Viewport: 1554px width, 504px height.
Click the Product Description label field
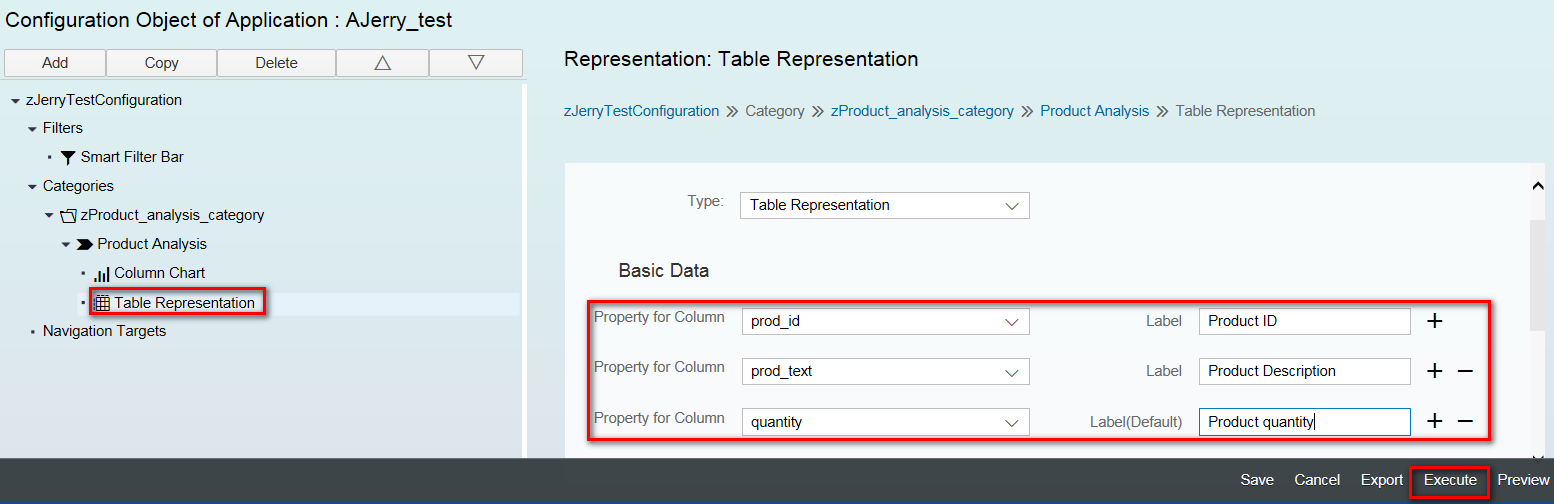[1304, 371]
